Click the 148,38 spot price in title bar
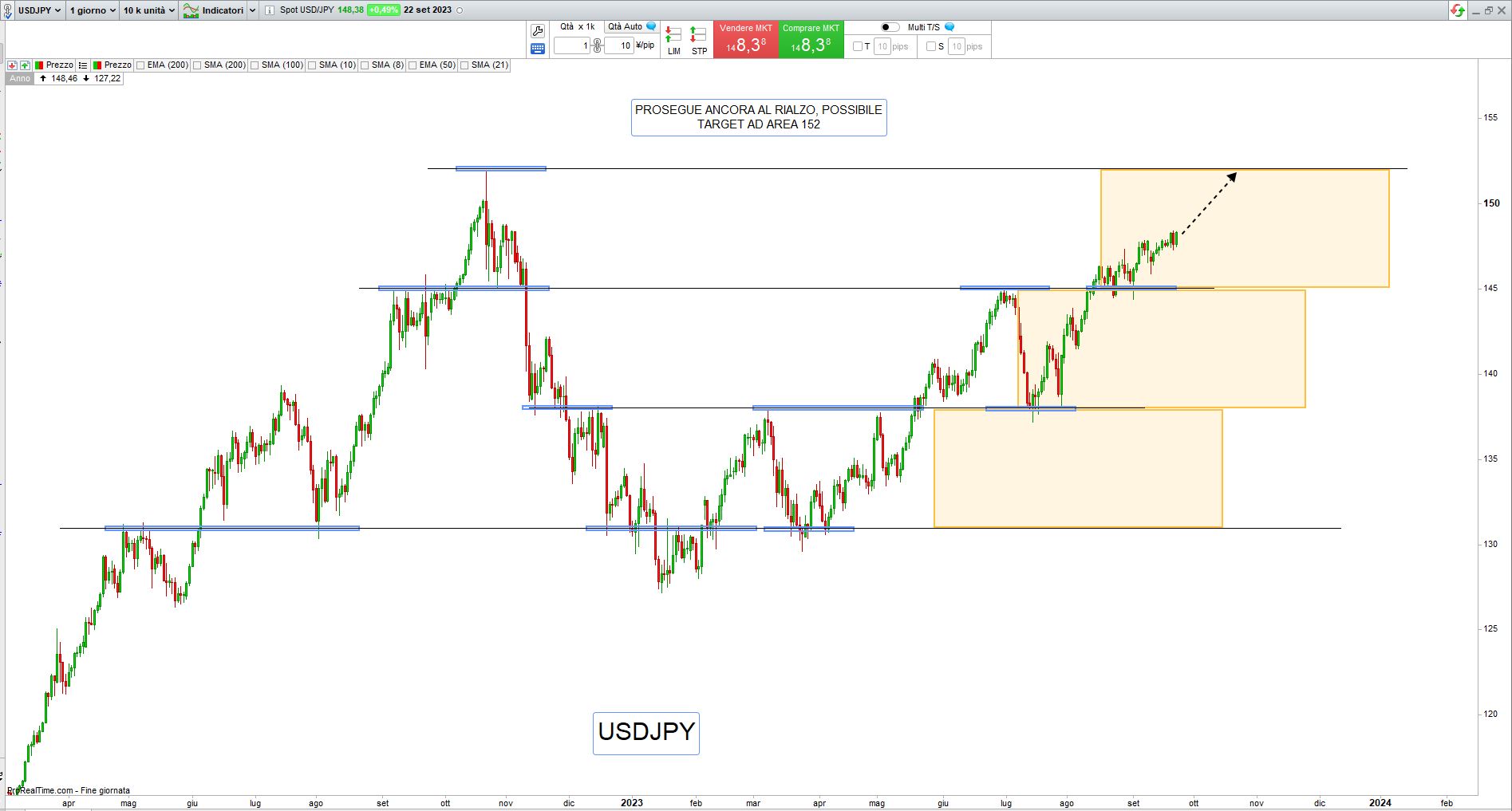The height and width of the screenshot is (811, 1512). point(350,10)
